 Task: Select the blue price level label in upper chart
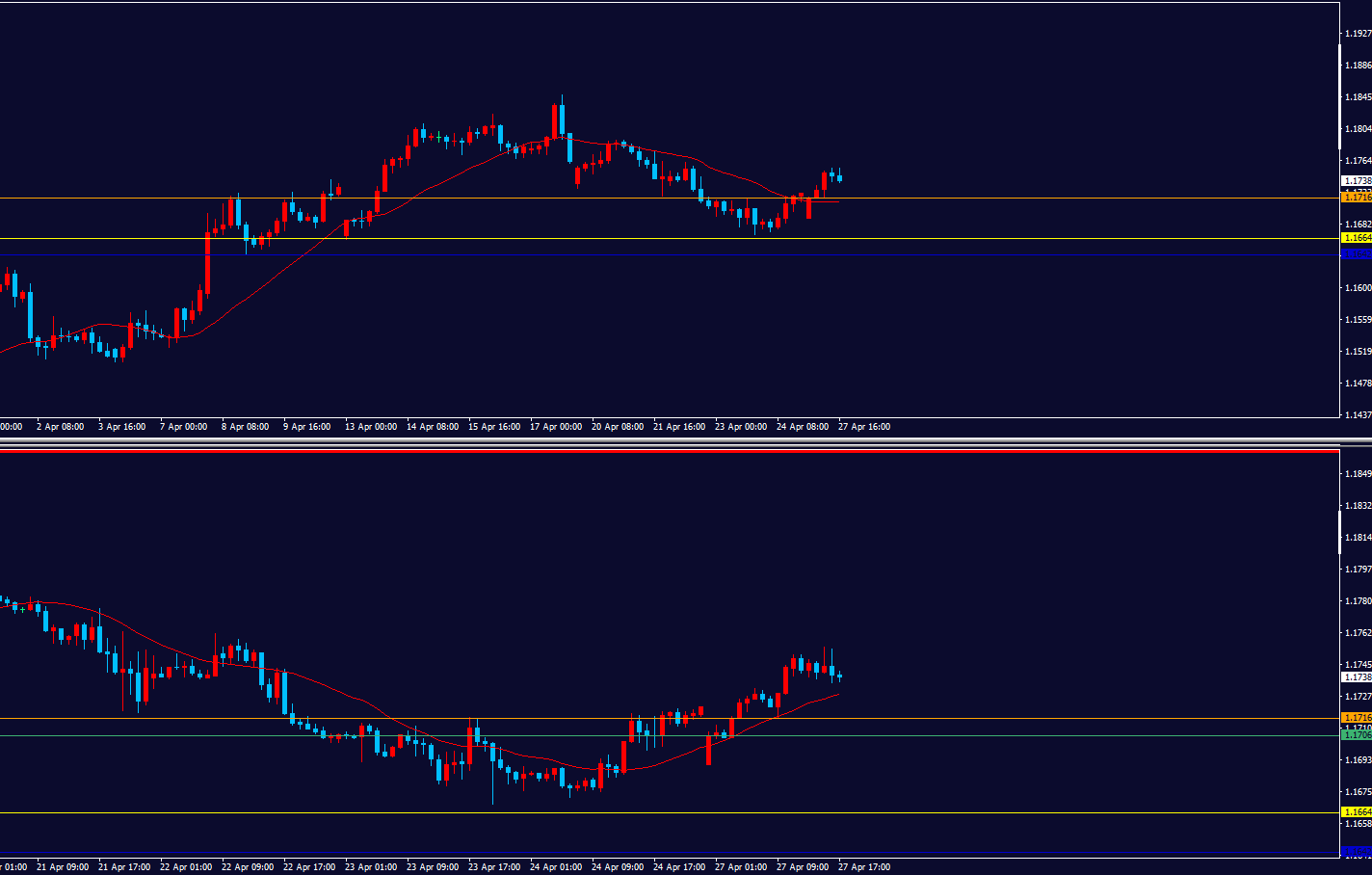coord(1357,254)
